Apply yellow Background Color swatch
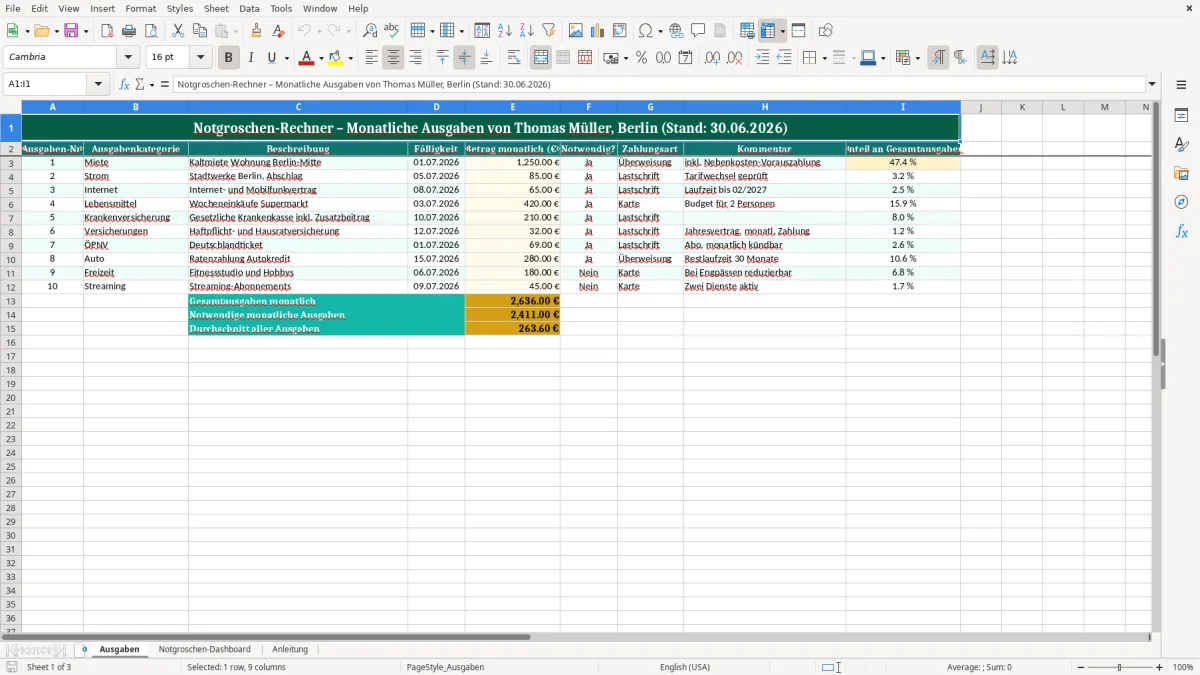Image resolution: width=1200 pixels, height=675 pixels. point(336,58)
